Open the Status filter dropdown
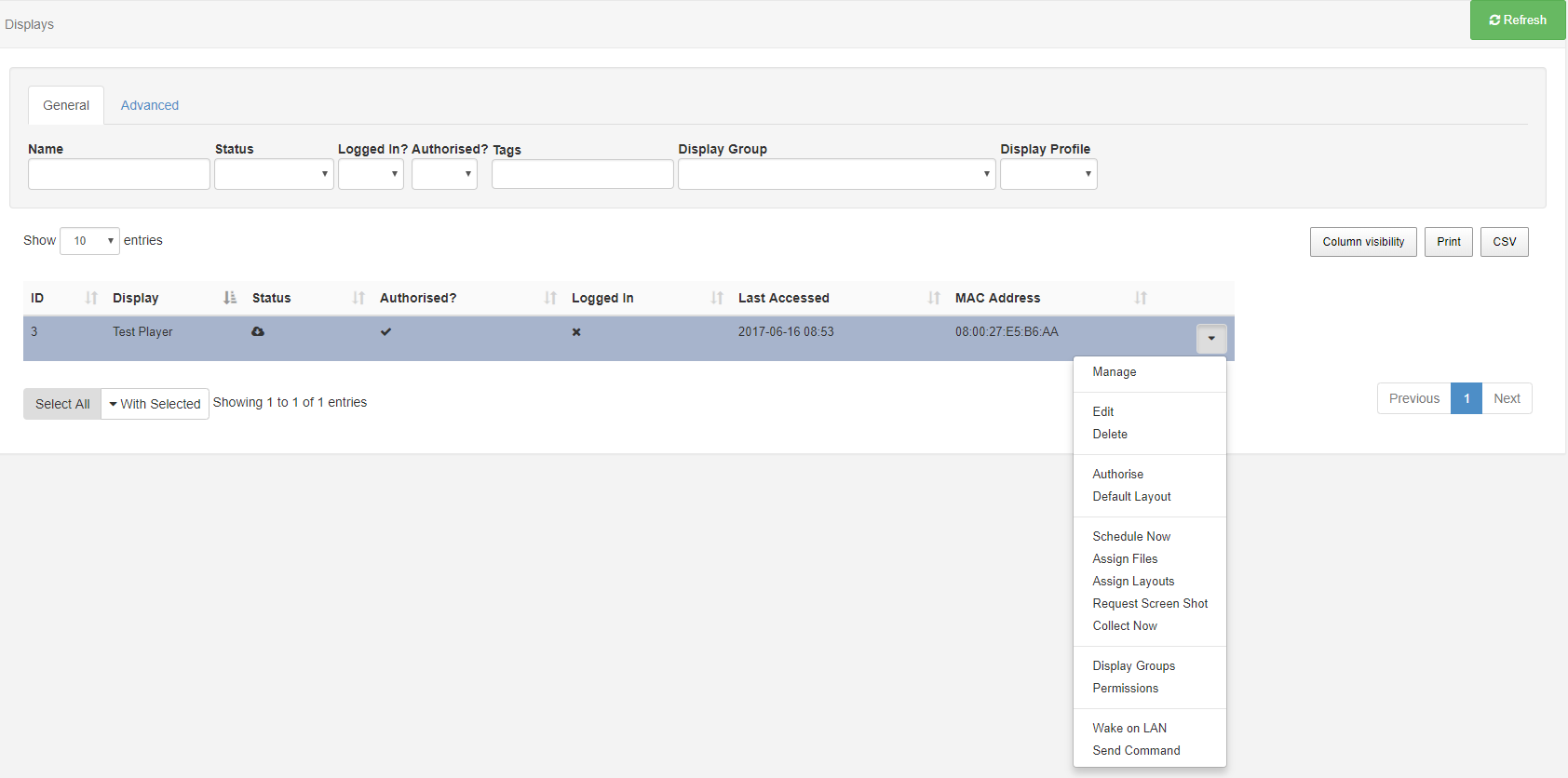Viewport: 1568px width, 778px height. pos(274,174)
